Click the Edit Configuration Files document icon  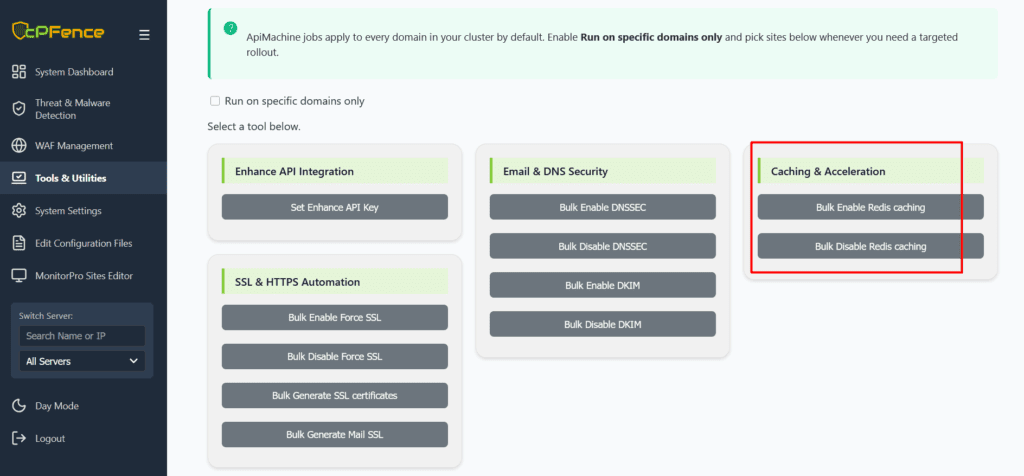click(18, 243)
